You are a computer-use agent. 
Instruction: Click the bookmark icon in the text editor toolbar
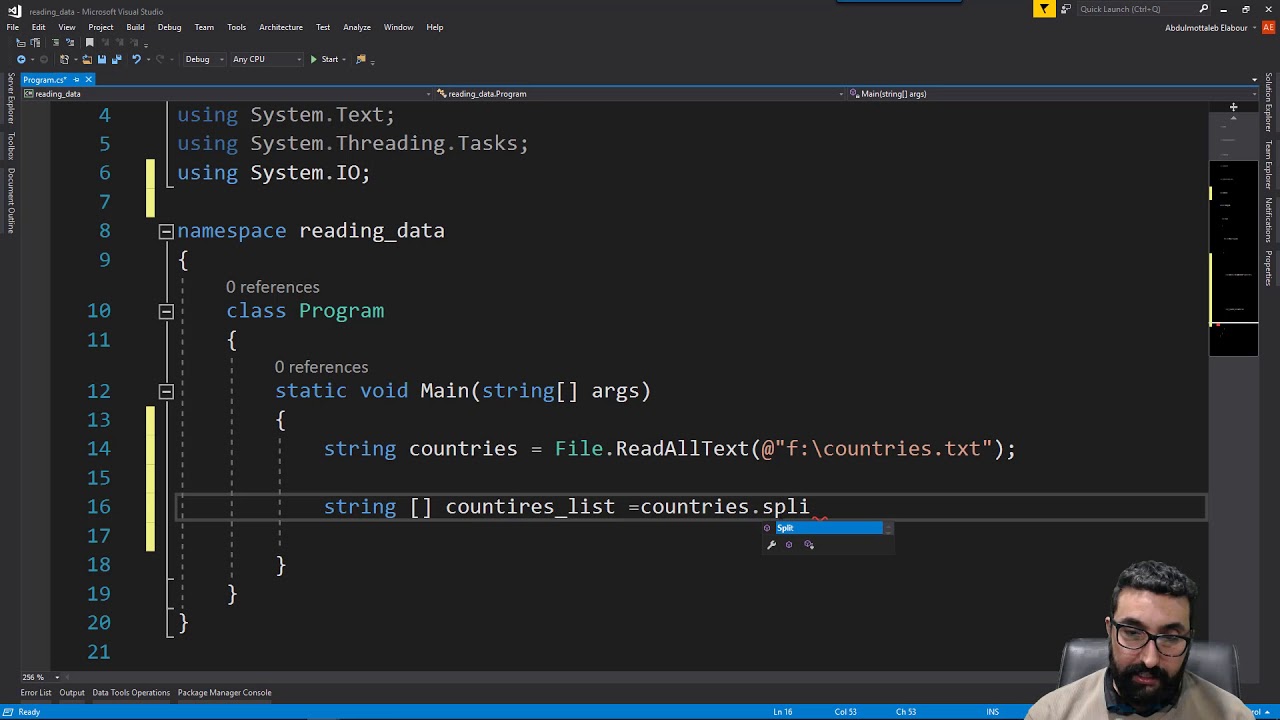click(x=89, y=42)
